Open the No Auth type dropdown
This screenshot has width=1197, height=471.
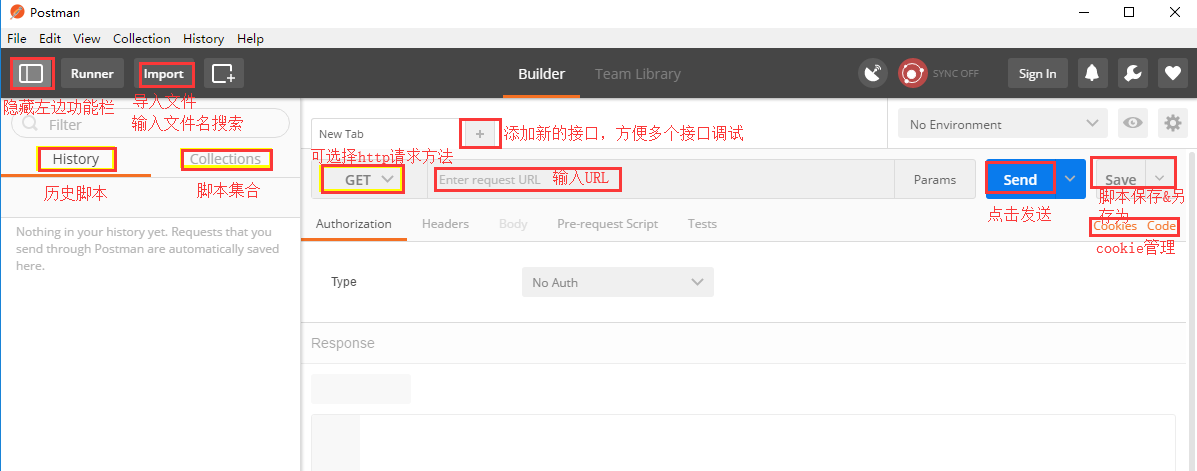(618, 282)
